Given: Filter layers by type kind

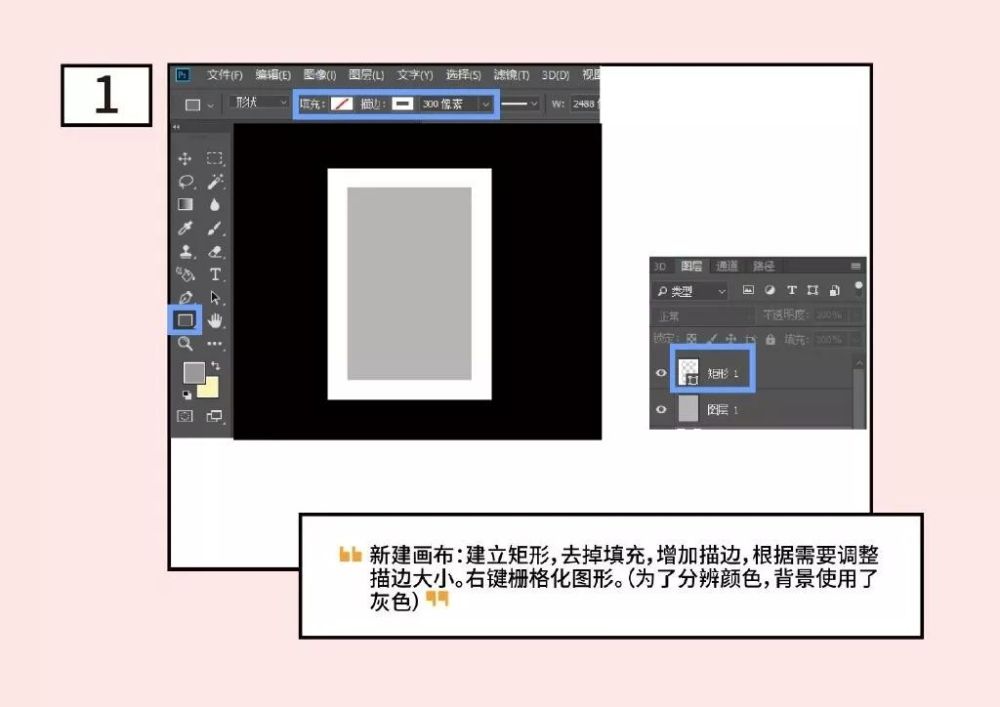Looking at the screenshot, I should tap(791, 290).
